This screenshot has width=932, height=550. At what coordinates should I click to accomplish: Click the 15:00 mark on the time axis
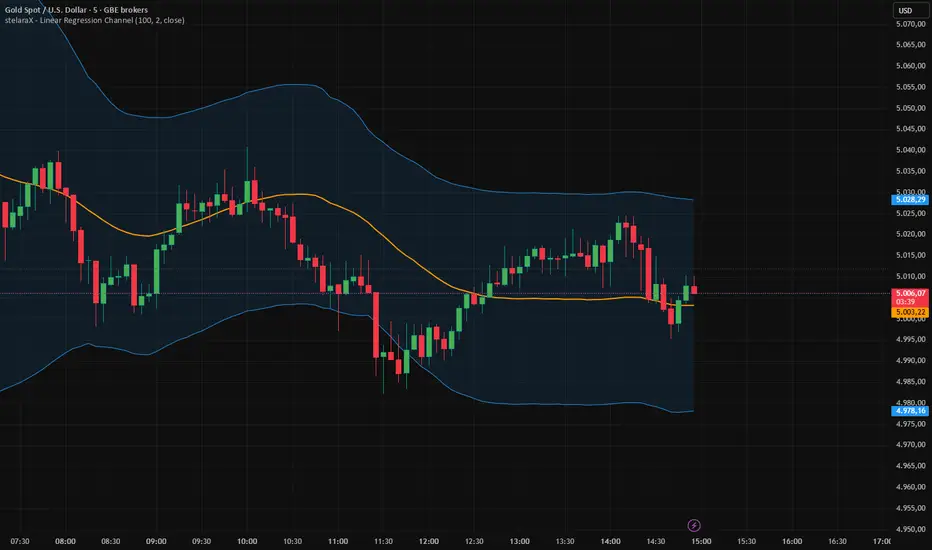700,539
